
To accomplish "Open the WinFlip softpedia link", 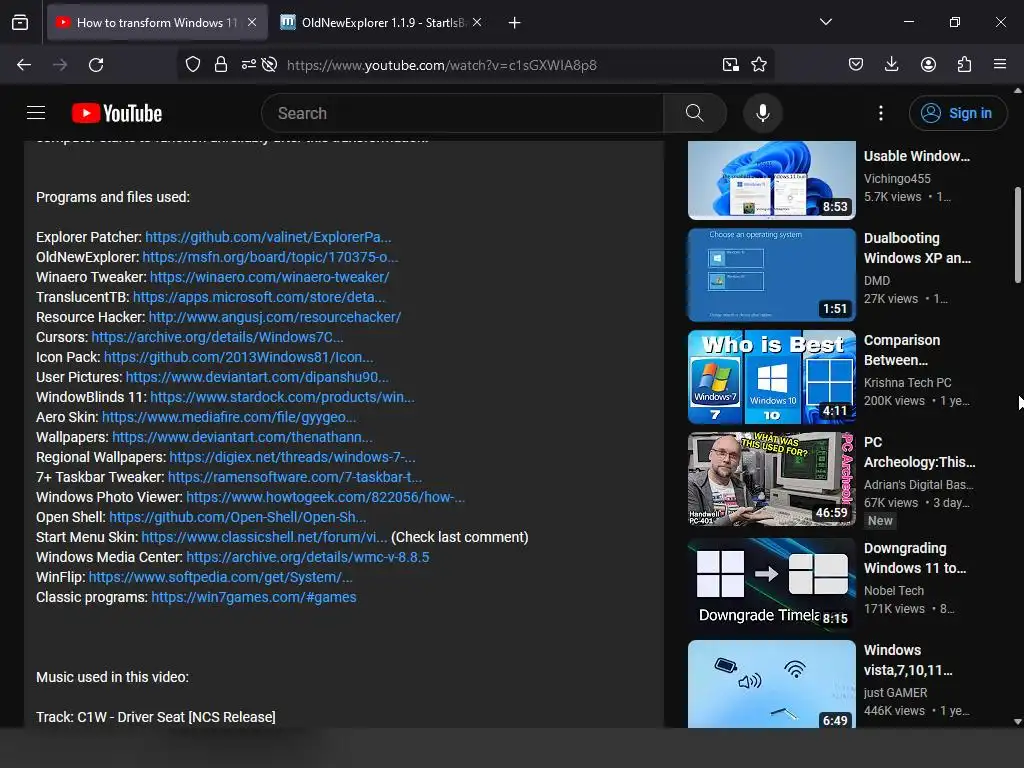I will 221,577.
